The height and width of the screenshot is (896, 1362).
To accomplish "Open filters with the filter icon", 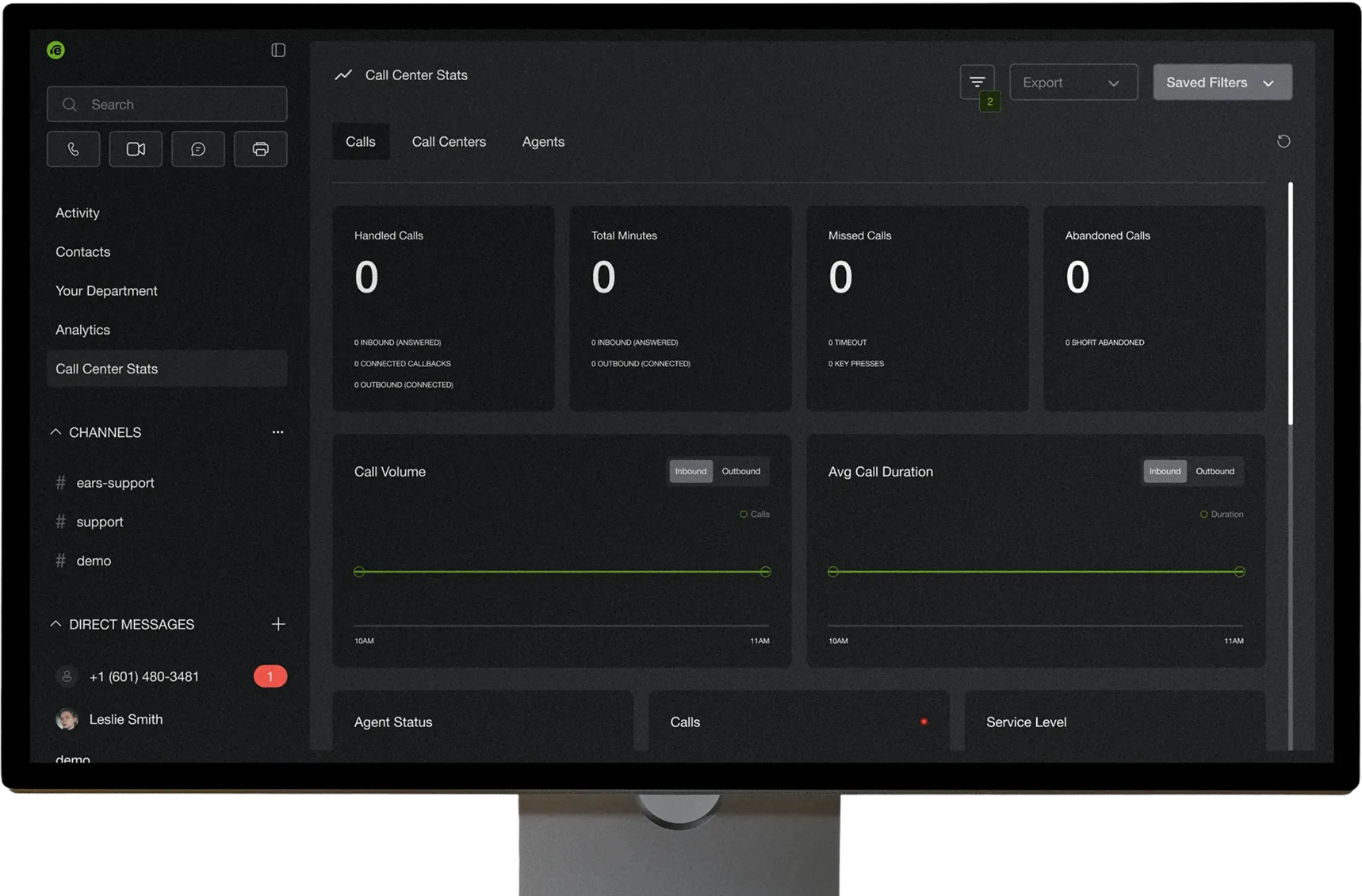I will pos(977,82).
